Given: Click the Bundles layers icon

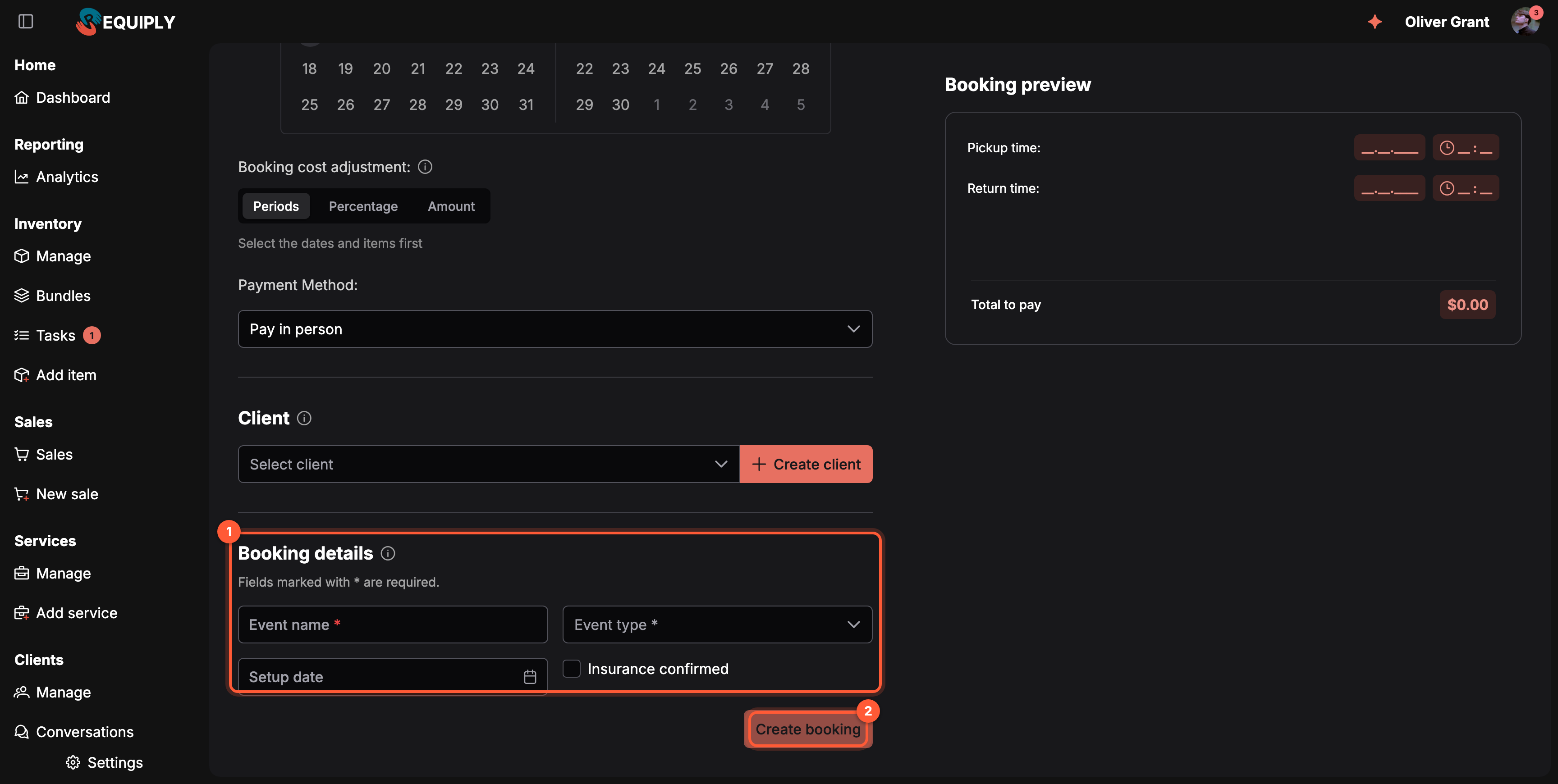Looking at the screenshot, I should click(x=22, y=296).
